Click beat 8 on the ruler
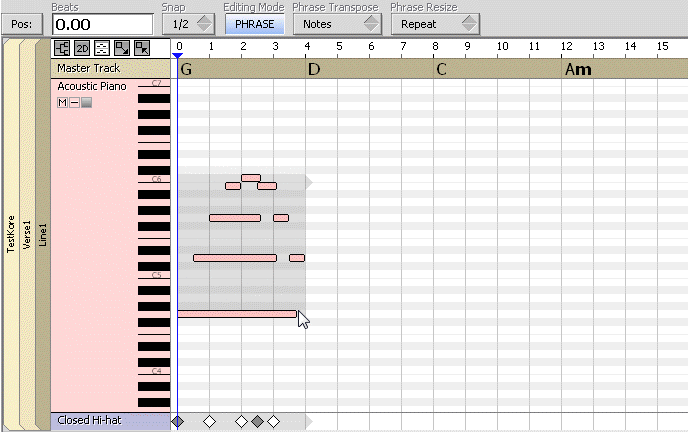 pos(435,46)
